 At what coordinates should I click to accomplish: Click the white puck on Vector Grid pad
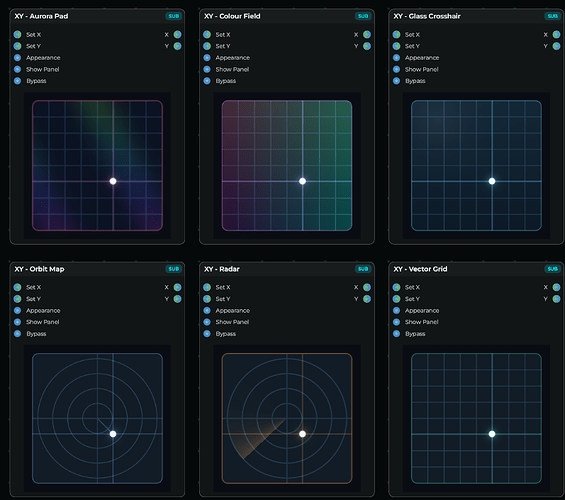point(492,434)
